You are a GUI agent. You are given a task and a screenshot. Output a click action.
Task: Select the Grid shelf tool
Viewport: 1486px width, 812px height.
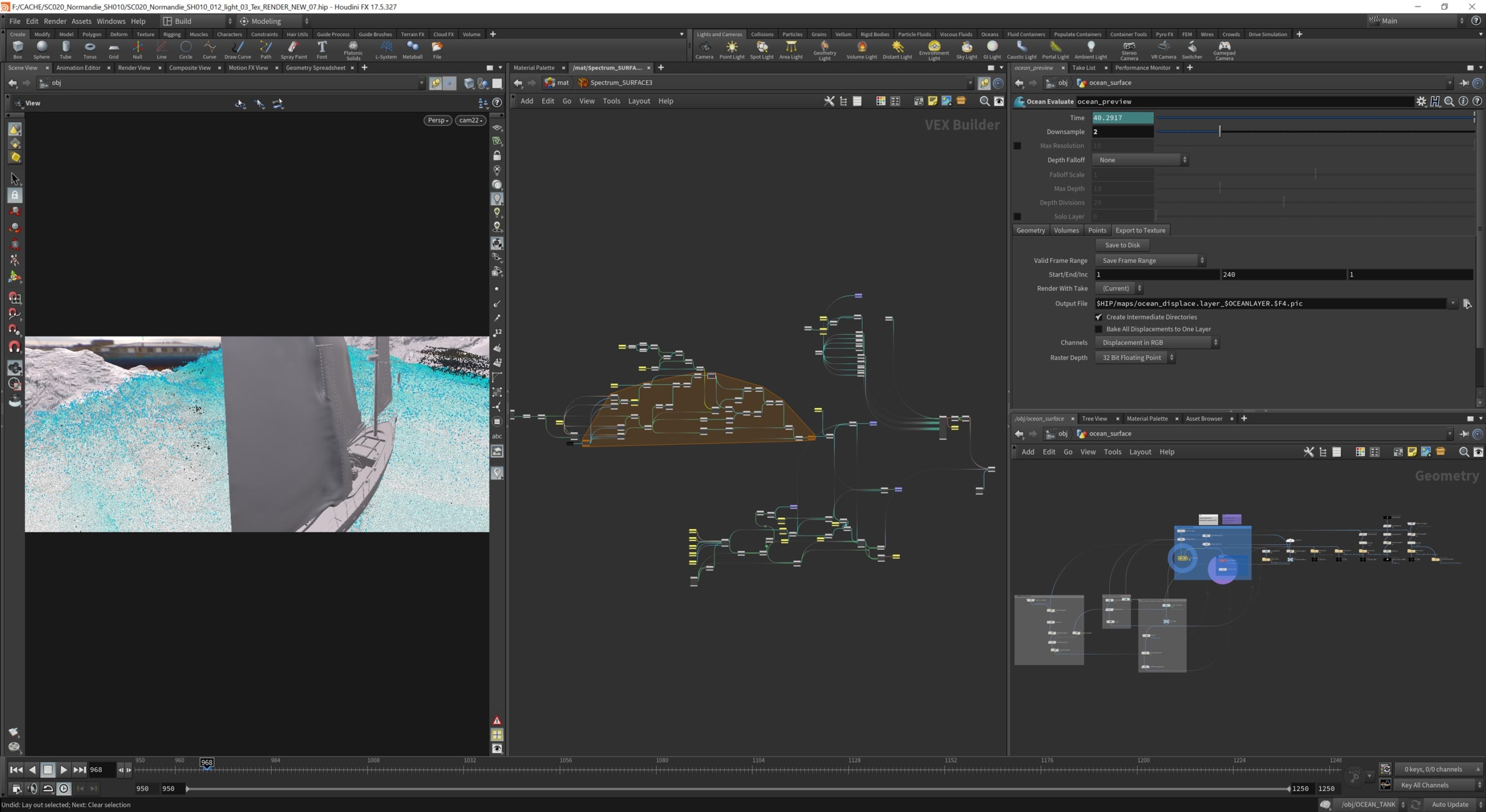(113, 50)
